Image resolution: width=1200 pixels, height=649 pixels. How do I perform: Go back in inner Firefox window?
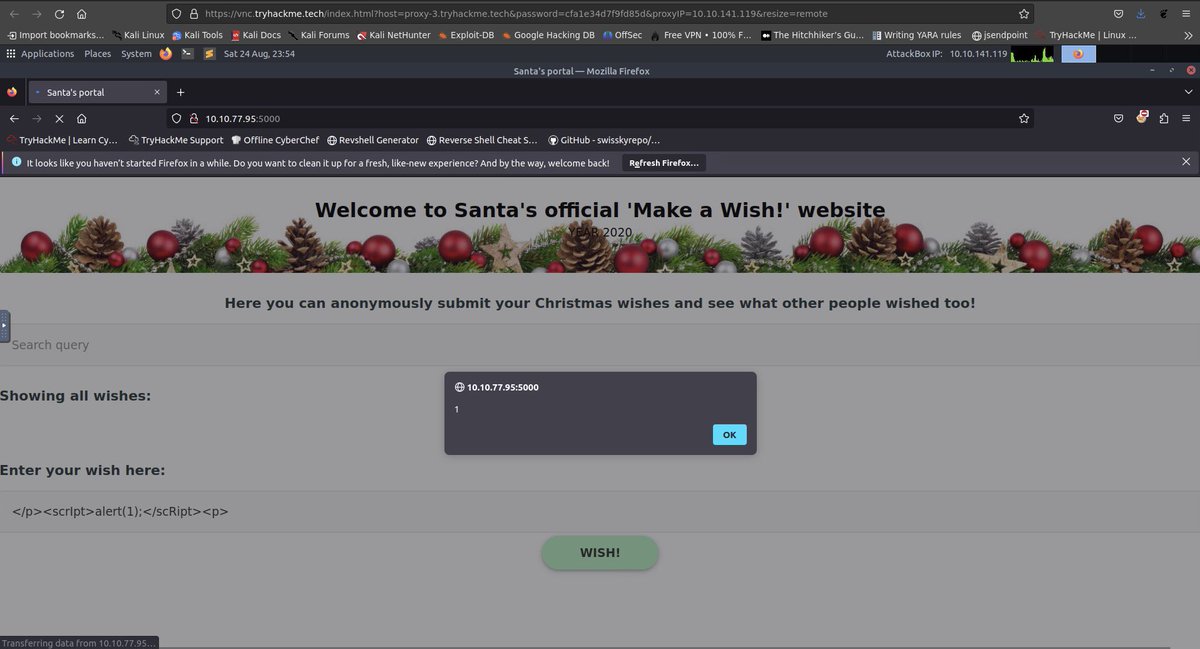[x=14, y=118]
